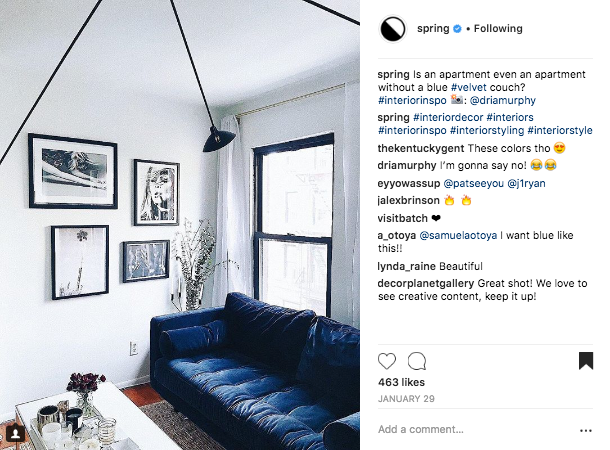Viewport: 610px width, 450px height.
Task: Click the comment speech bubble icon
Action: [x=417, y=361]
